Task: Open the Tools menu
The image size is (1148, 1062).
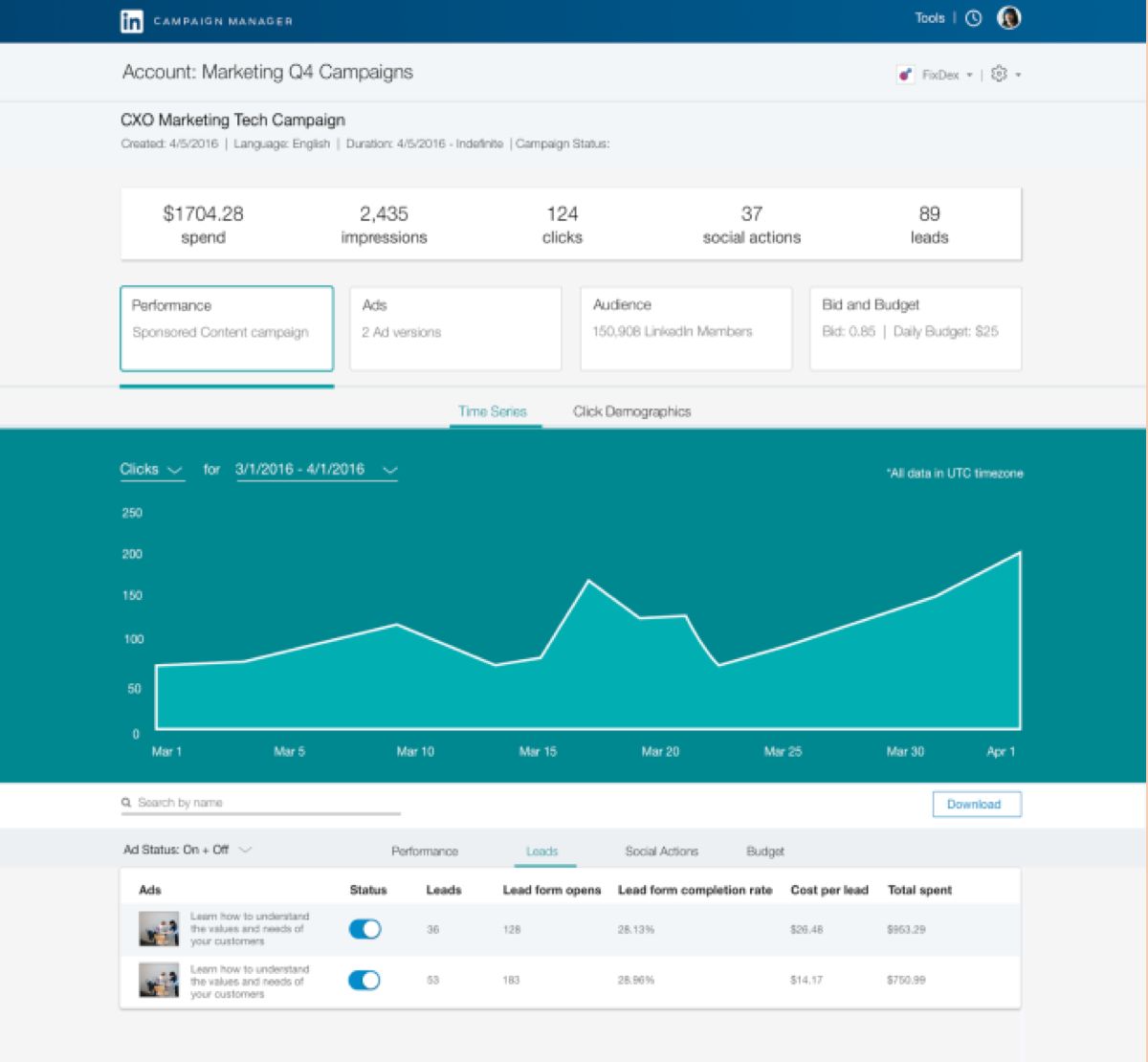Action: click(x=929, y=18)
